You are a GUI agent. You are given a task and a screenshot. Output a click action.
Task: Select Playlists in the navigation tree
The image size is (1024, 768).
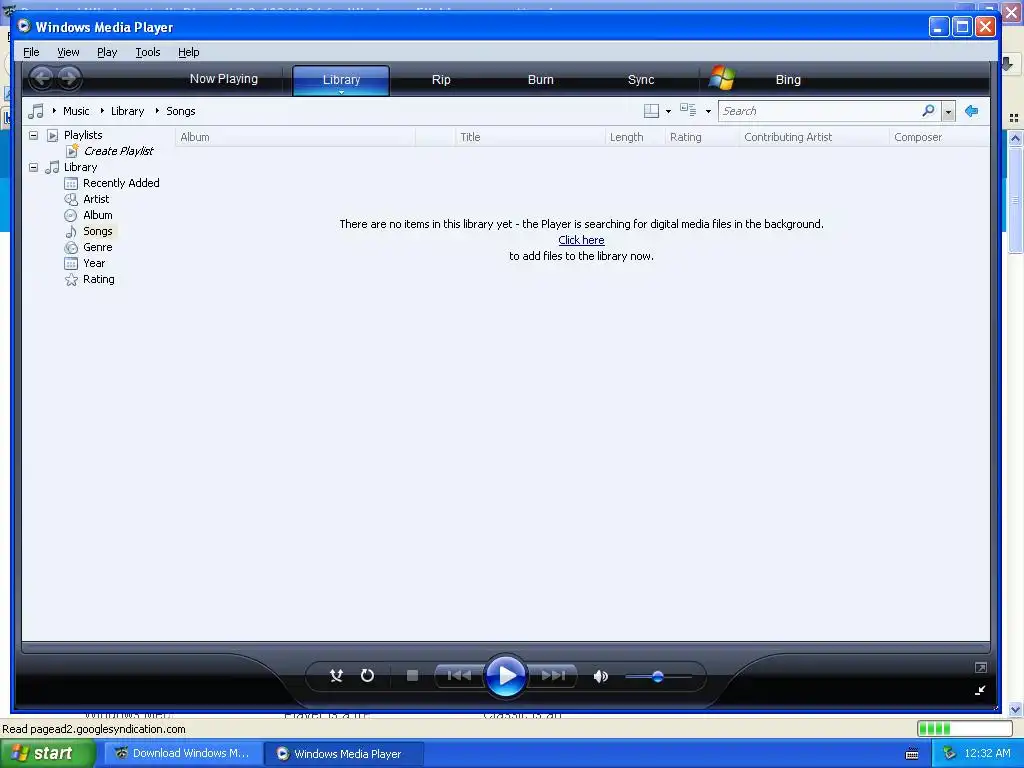coord(83,135)
